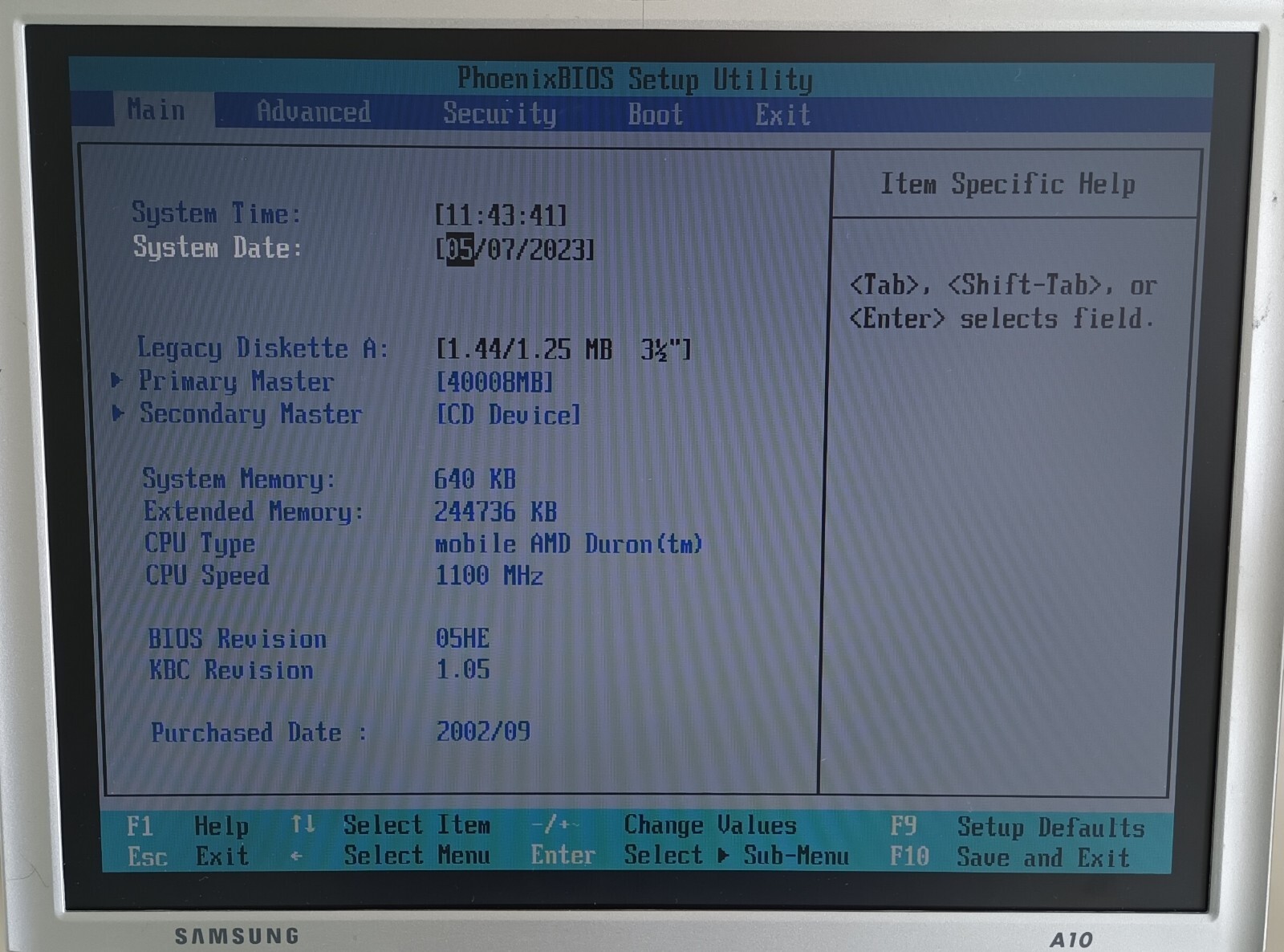
Task: Click F9 Setup Defaults
Action: point(1018,827)
